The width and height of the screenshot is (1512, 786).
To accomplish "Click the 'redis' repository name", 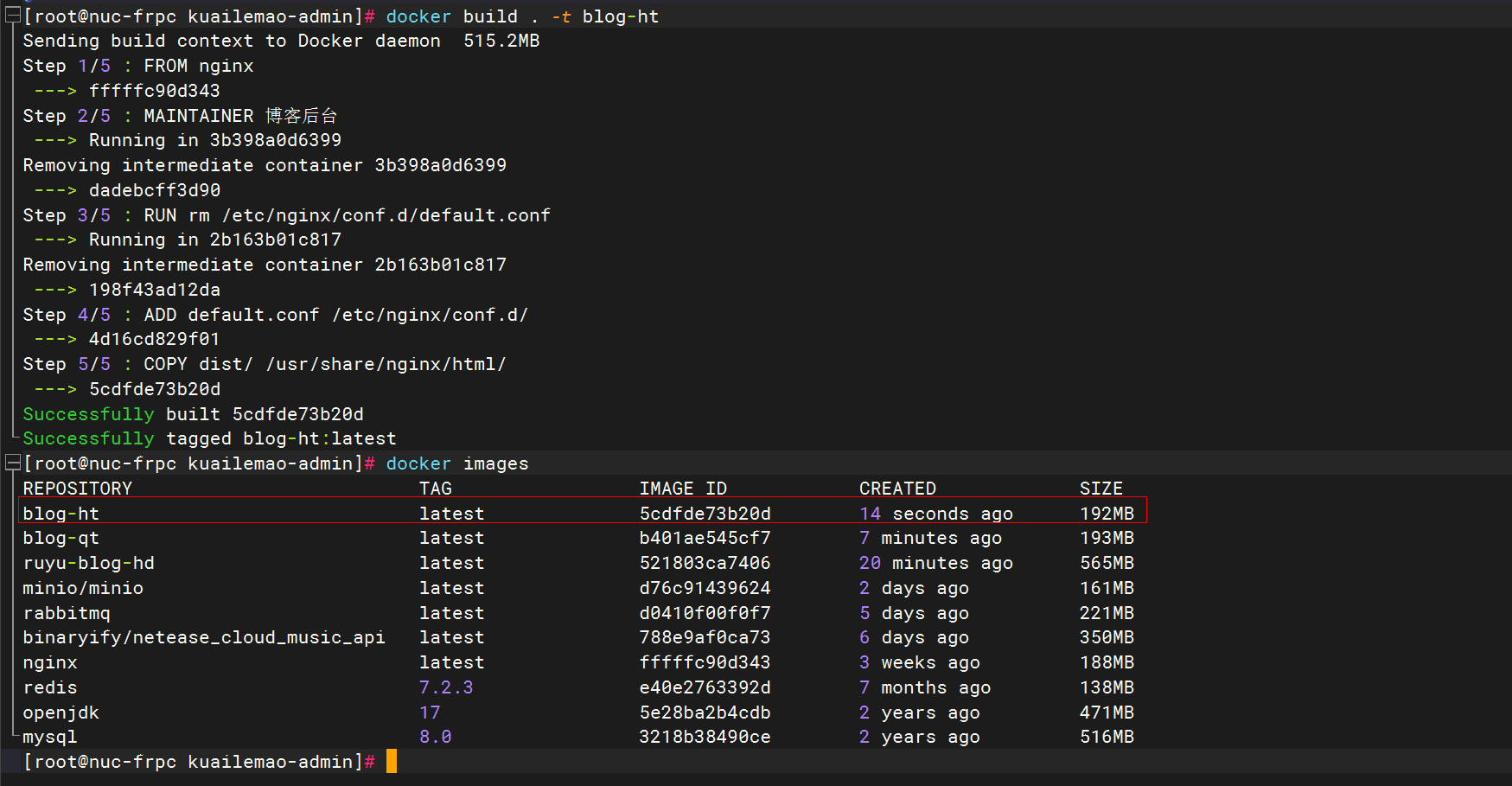I will [x=50, y=687].
